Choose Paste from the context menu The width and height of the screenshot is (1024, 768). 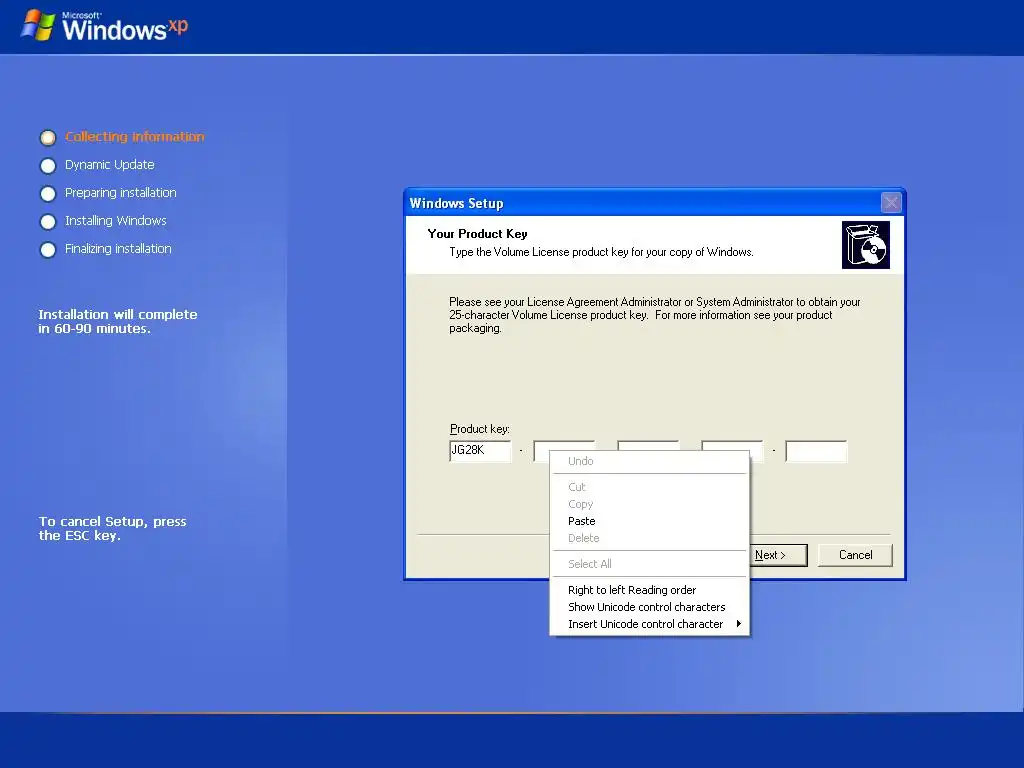click(x=649, y=521)
